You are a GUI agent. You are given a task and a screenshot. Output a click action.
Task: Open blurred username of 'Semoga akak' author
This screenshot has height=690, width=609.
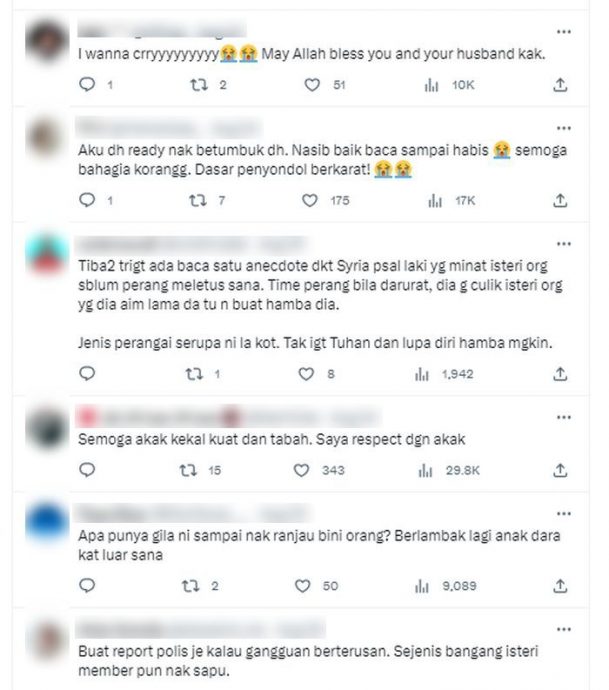(x=228, y=417)
